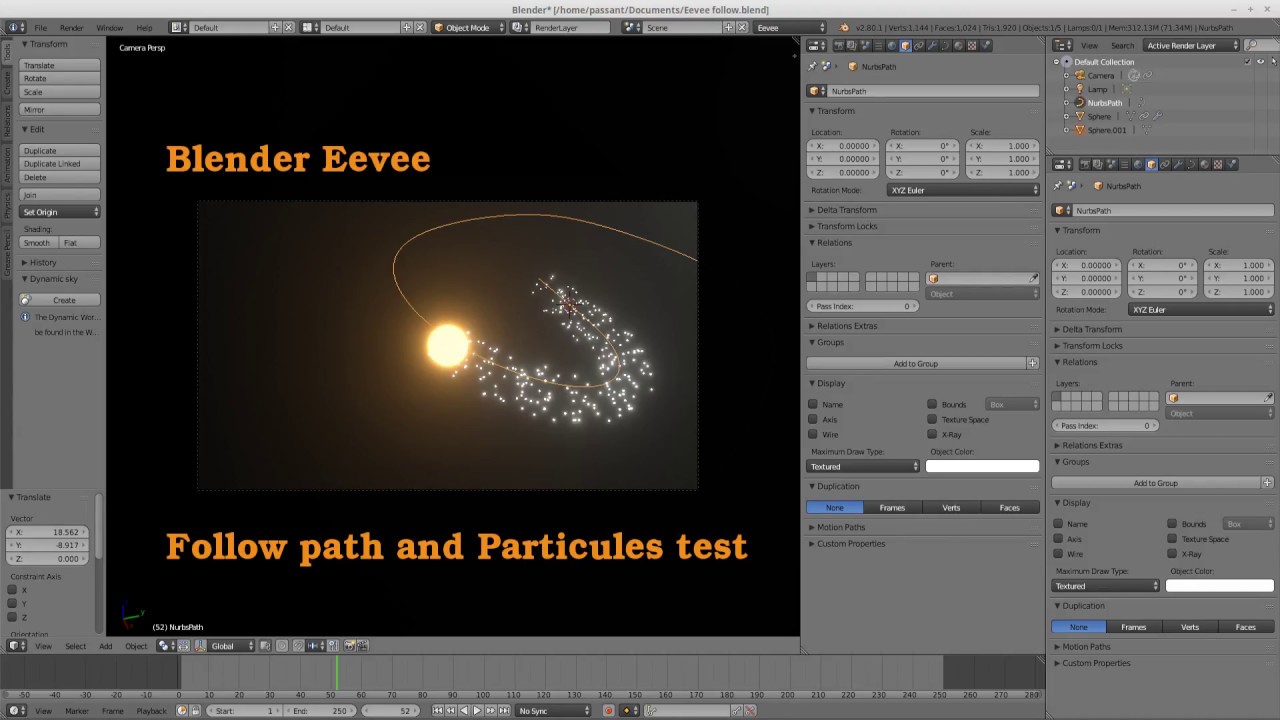1280x720 pixels.
Task: Click the Sphere mesh icon in outliner
Action: (x=1079, y=116)
